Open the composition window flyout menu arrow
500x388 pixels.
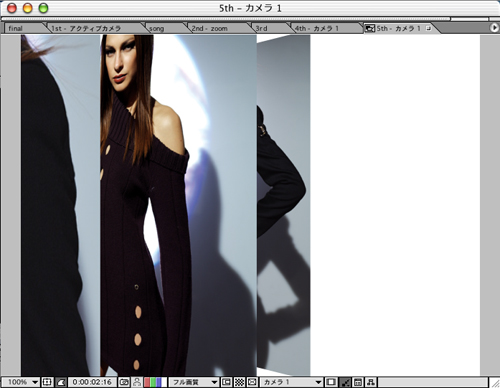[x=494, y=28]
